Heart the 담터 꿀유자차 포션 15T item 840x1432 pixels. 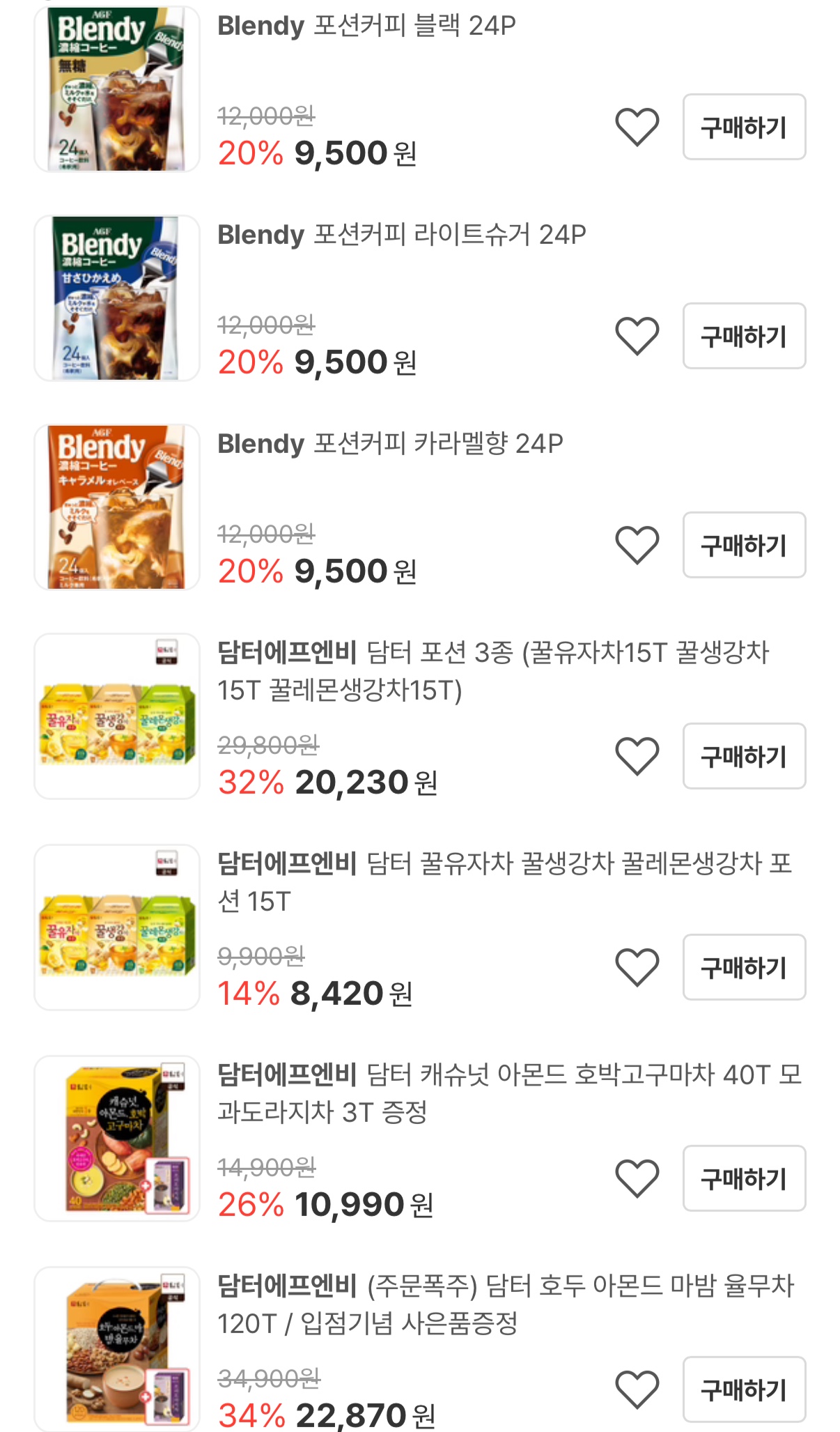point(637,967)
